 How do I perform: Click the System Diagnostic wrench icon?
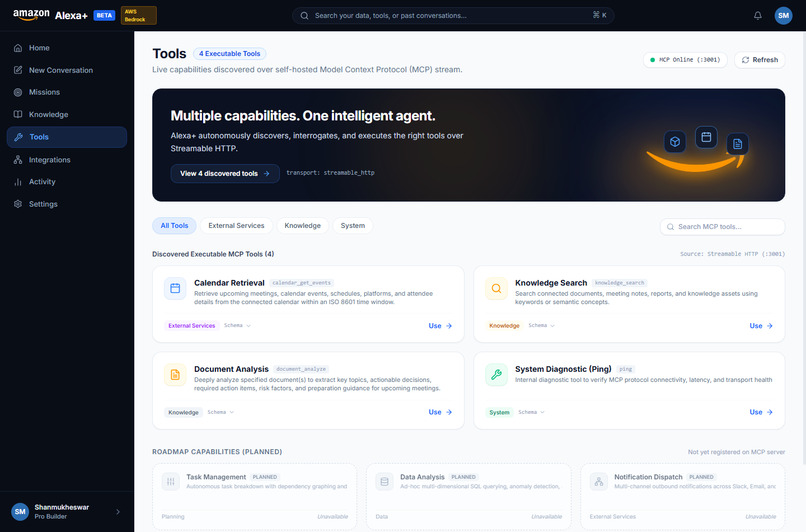pos(496,375)
